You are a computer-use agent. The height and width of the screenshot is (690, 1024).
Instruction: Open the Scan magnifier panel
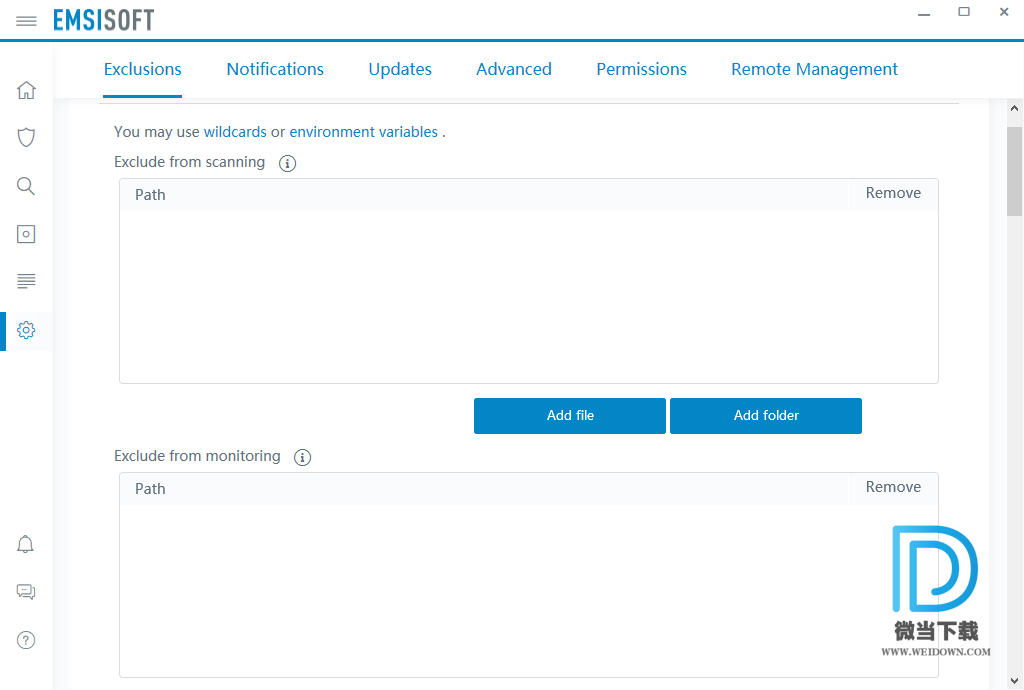26,186
